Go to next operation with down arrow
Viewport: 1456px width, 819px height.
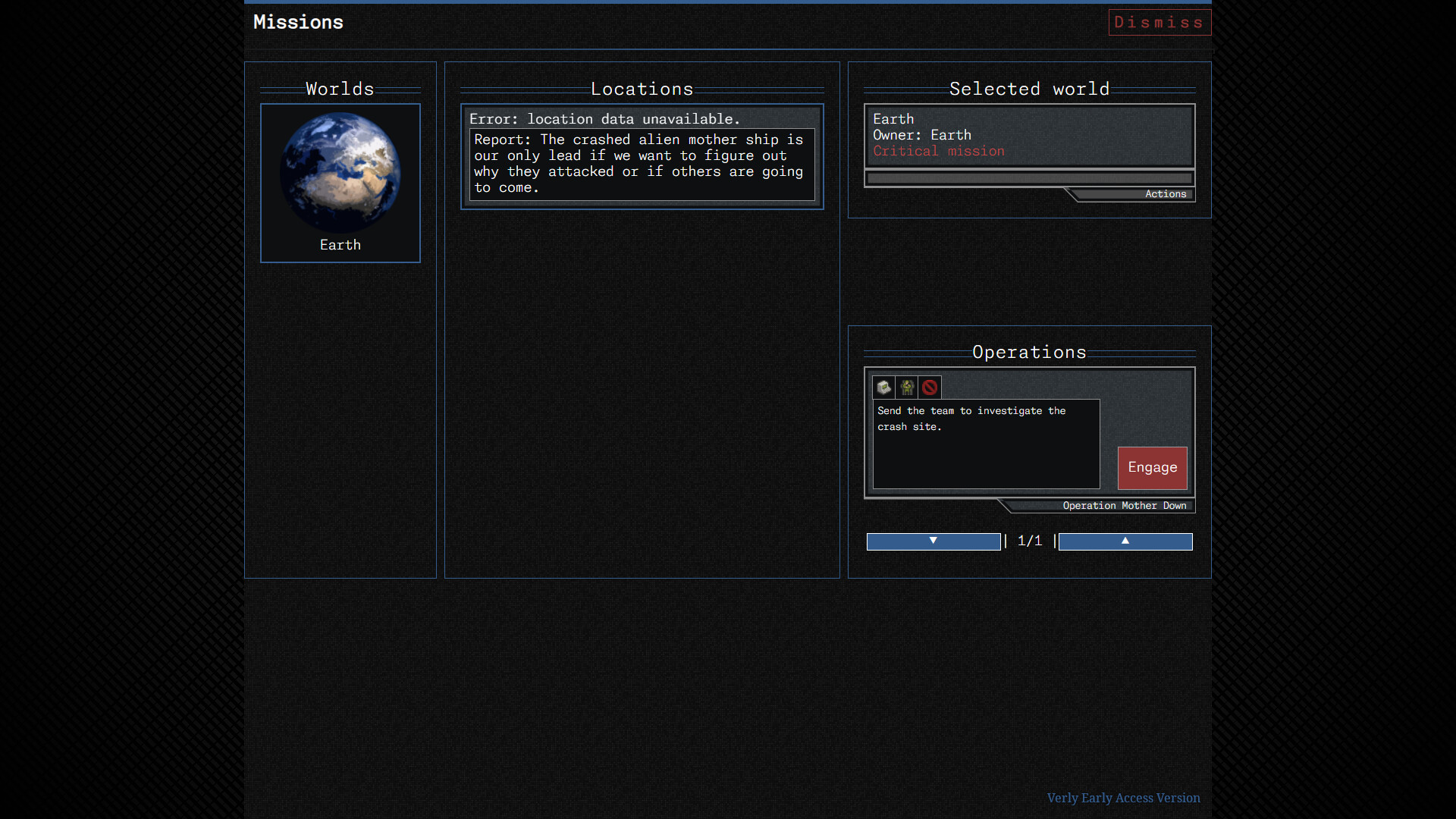click(934, 541)
